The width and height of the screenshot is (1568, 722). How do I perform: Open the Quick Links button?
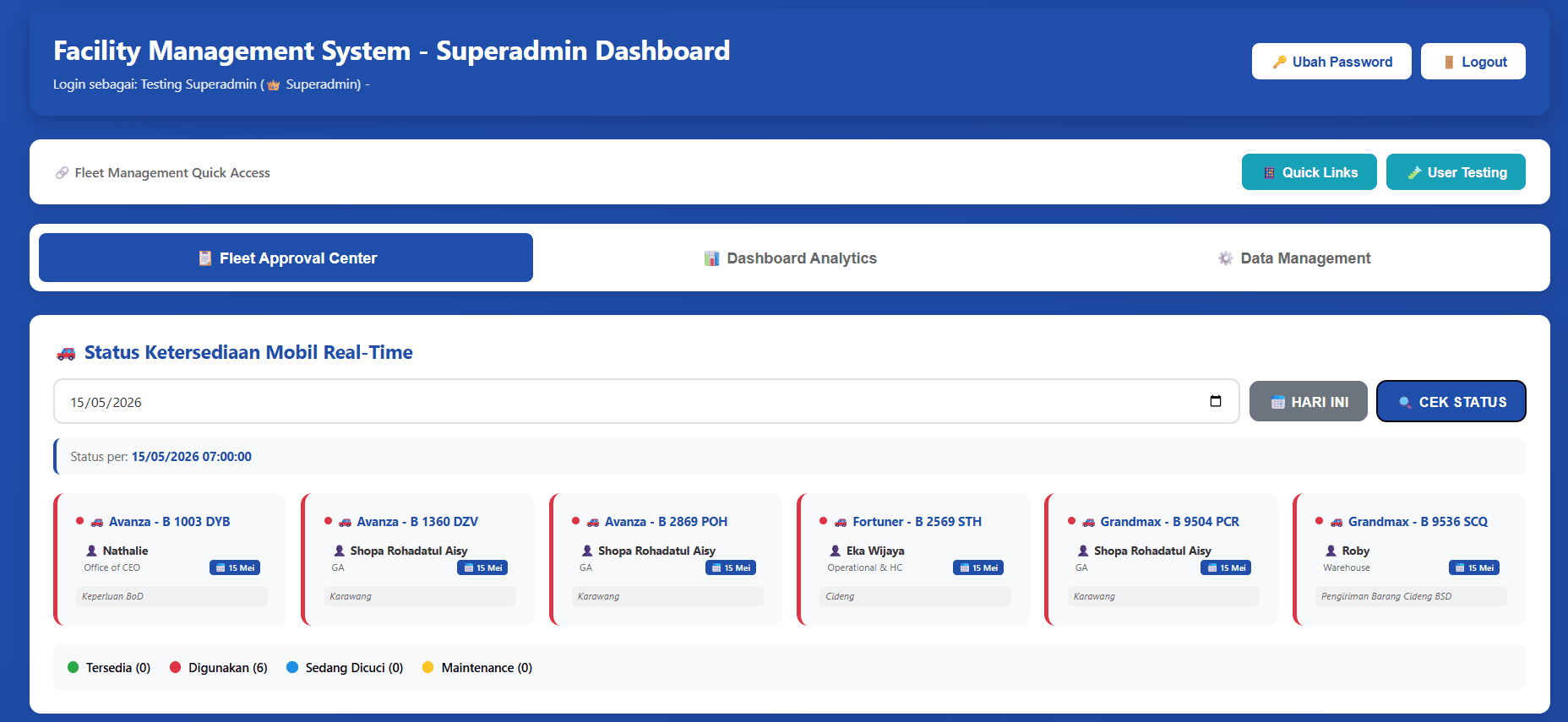click(1309, 172)
